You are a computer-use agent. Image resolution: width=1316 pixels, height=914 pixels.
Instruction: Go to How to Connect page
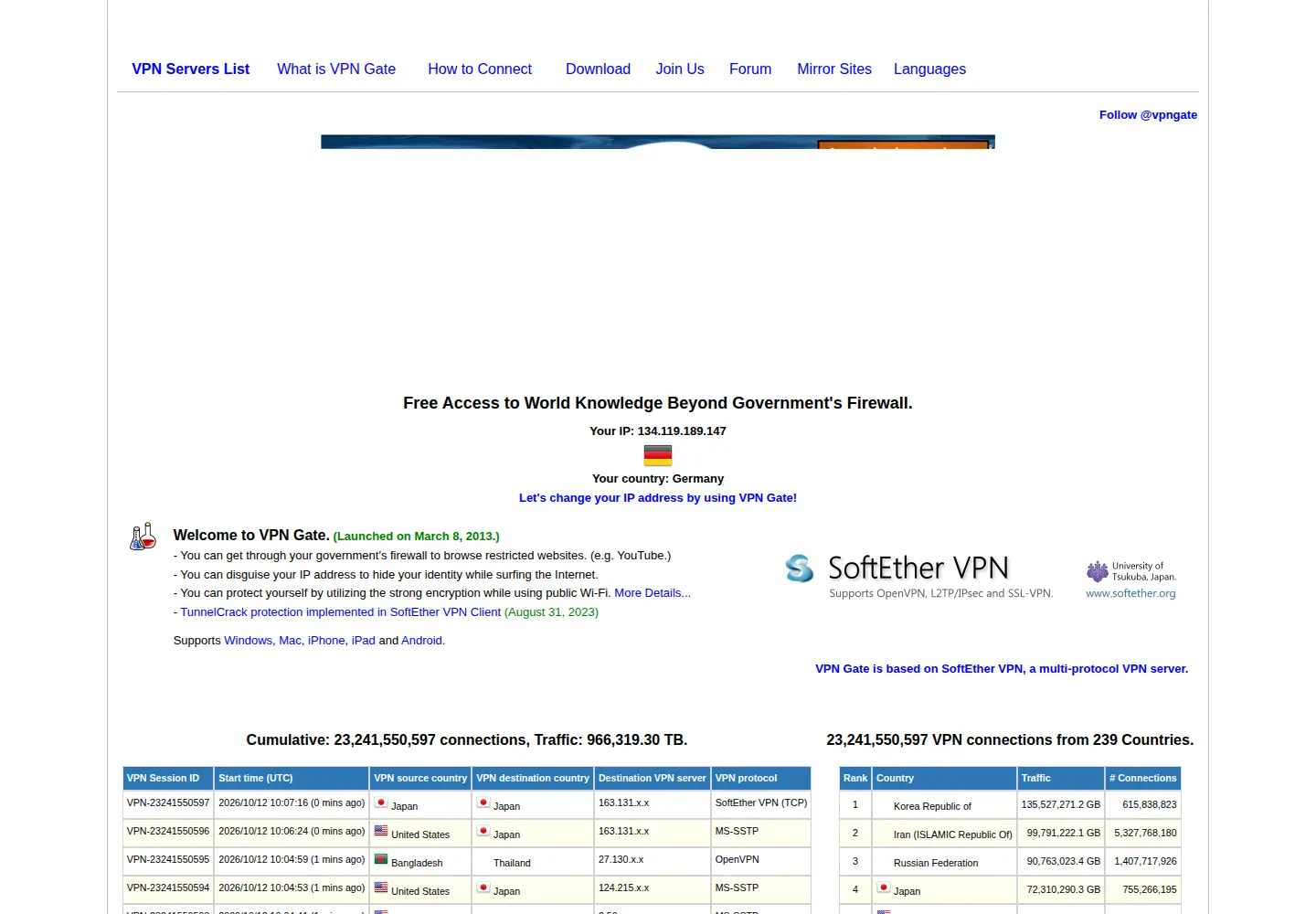480,69
